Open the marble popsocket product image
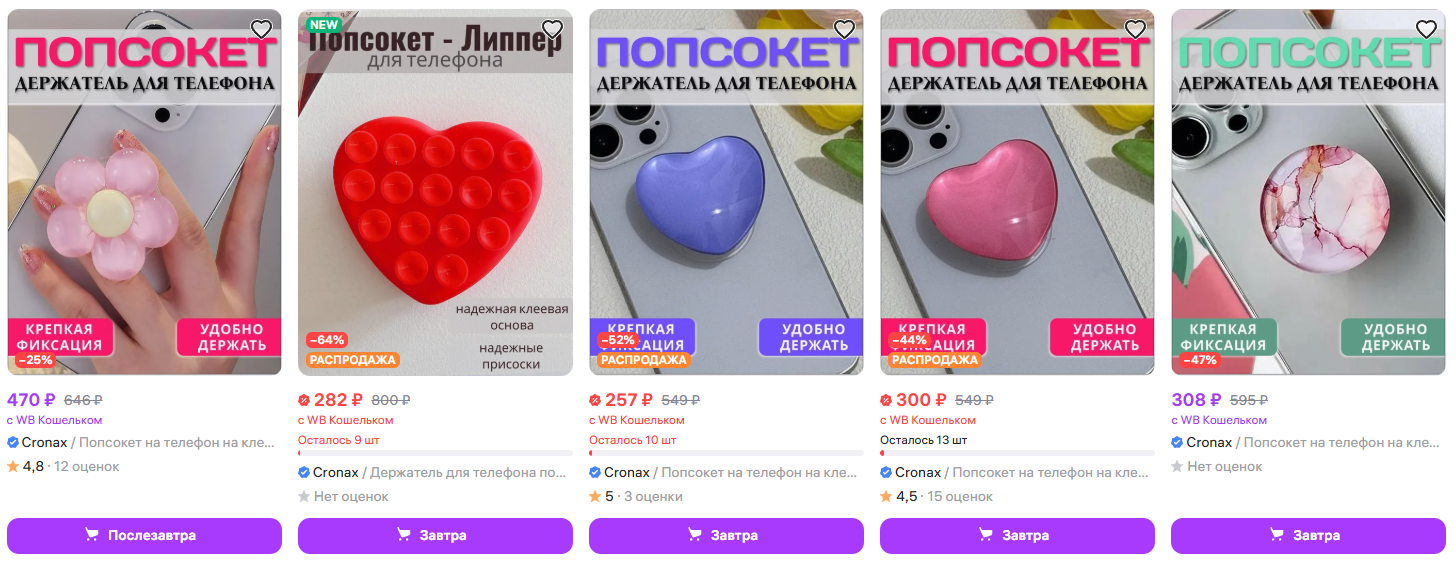 (x=1308, y=192)
